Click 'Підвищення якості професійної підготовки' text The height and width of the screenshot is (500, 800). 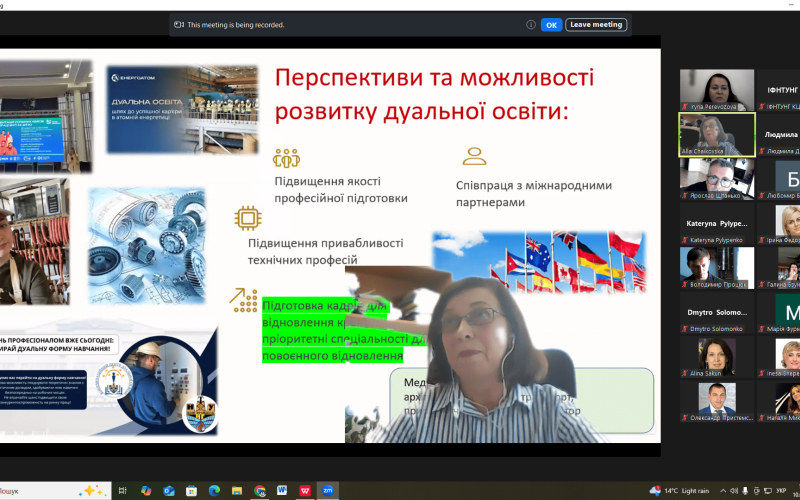341,190
